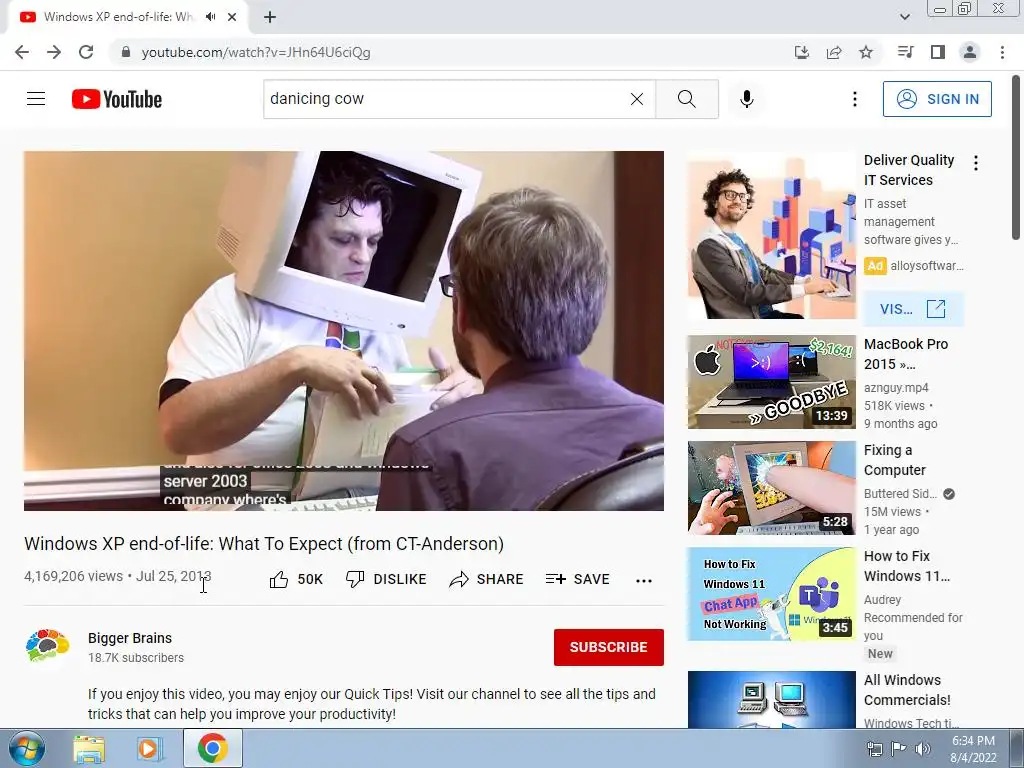Open Bigger Brains channel name link
The image size is (1024, 768).
[130, 638]
